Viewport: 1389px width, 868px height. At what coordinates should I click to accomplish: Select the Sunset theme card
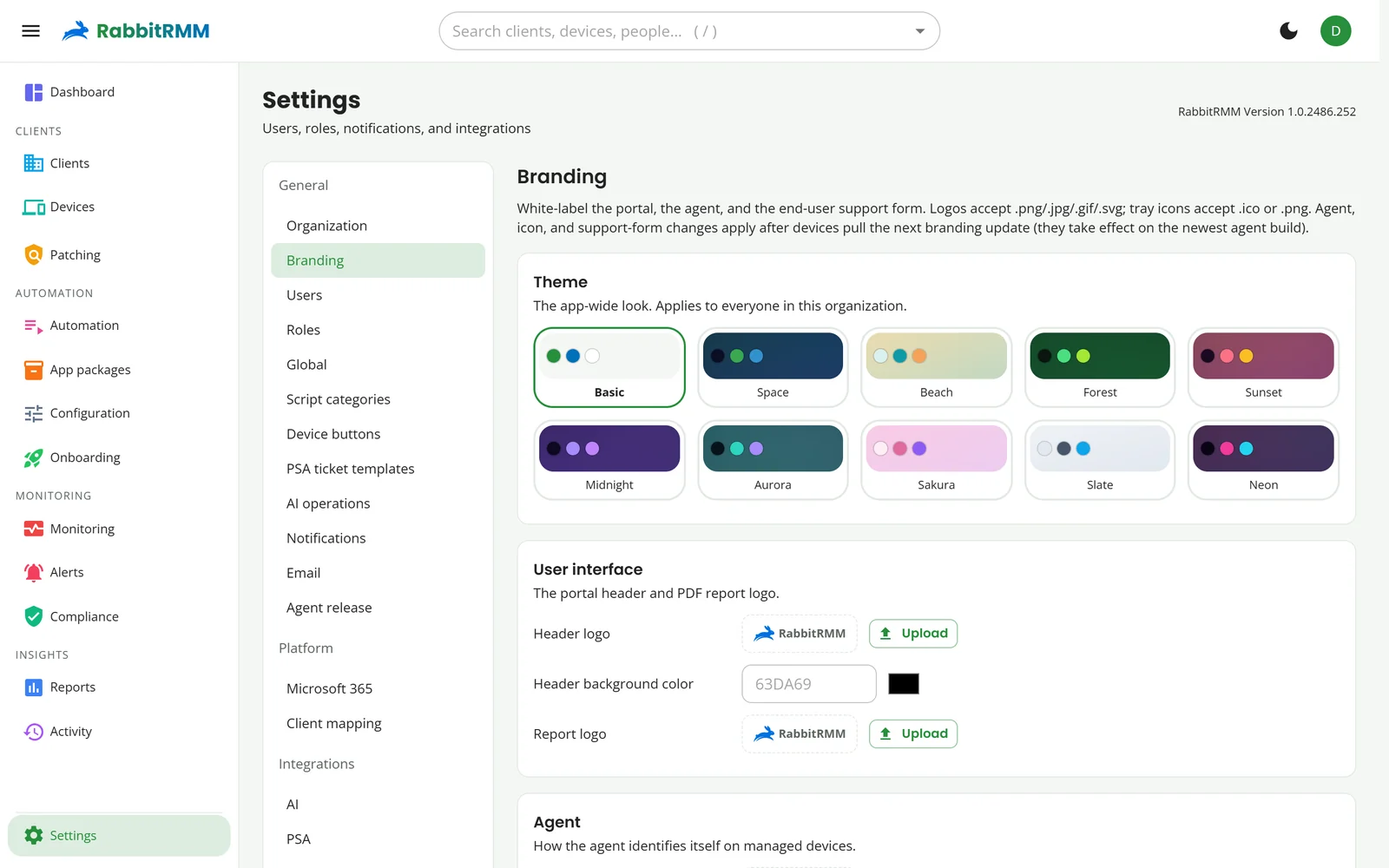1263,367
